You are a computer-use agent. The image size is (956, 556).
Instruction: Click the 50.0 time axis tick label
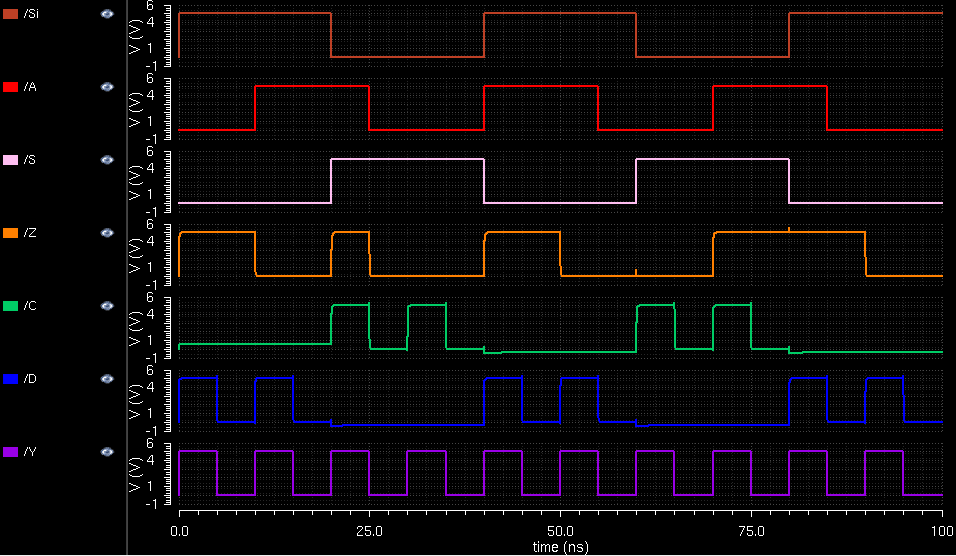pyautogui.click(x=560, y=531)
